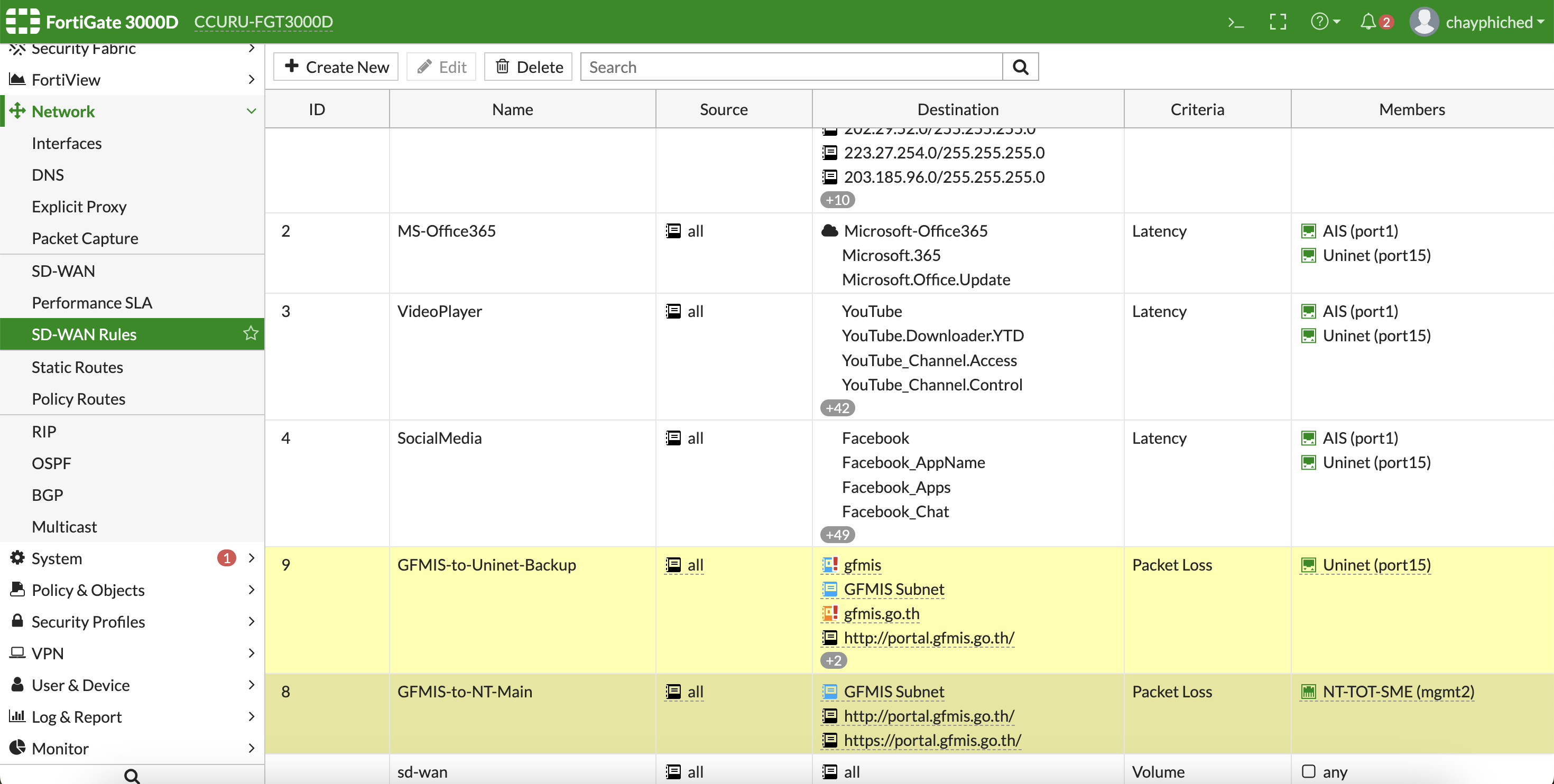Click the System gear icon

pos(17,558)
